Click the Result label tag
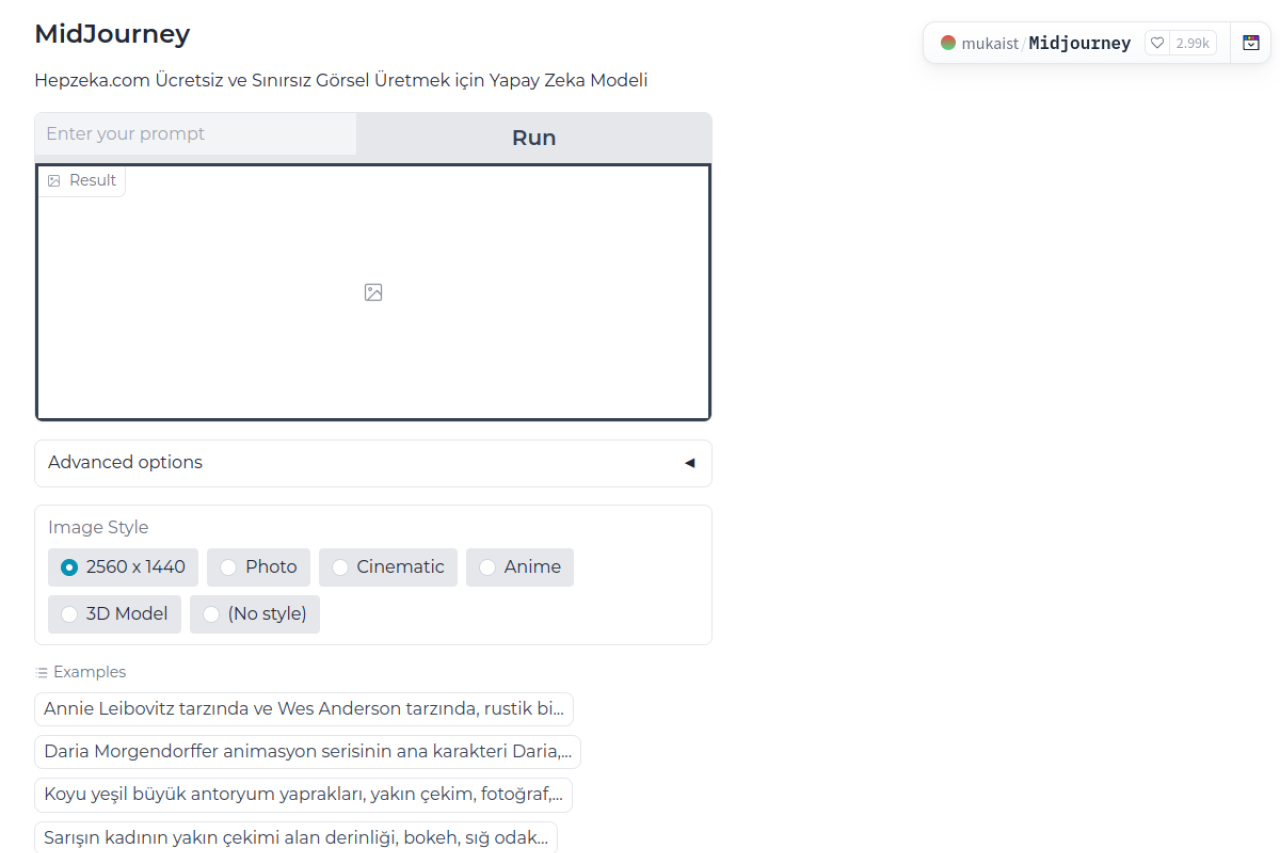Viewport: 1280px width, 853px height. tap(82, 181)
